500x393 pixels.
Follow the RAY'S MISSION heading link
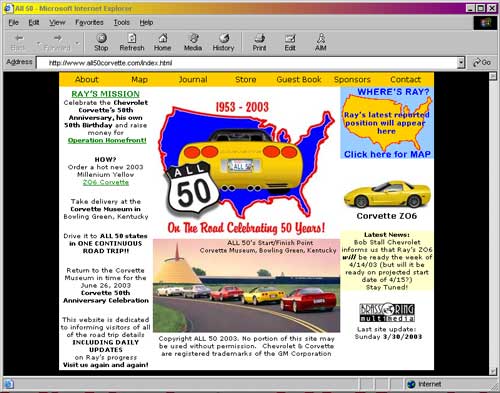[105, 94]
